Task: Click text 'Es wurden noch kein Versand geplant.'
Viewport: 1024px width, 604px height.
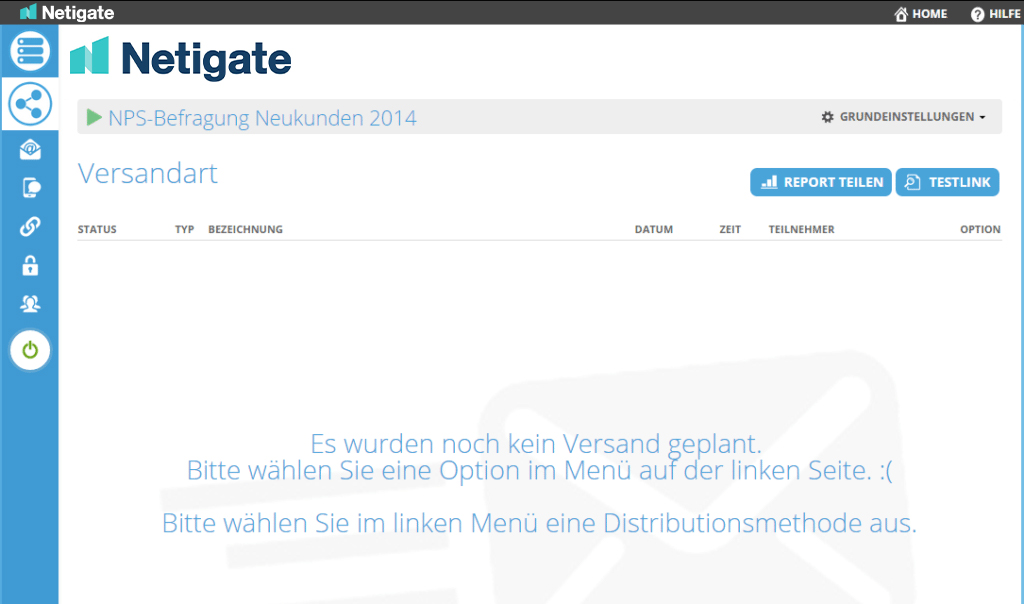Action: 536,444
